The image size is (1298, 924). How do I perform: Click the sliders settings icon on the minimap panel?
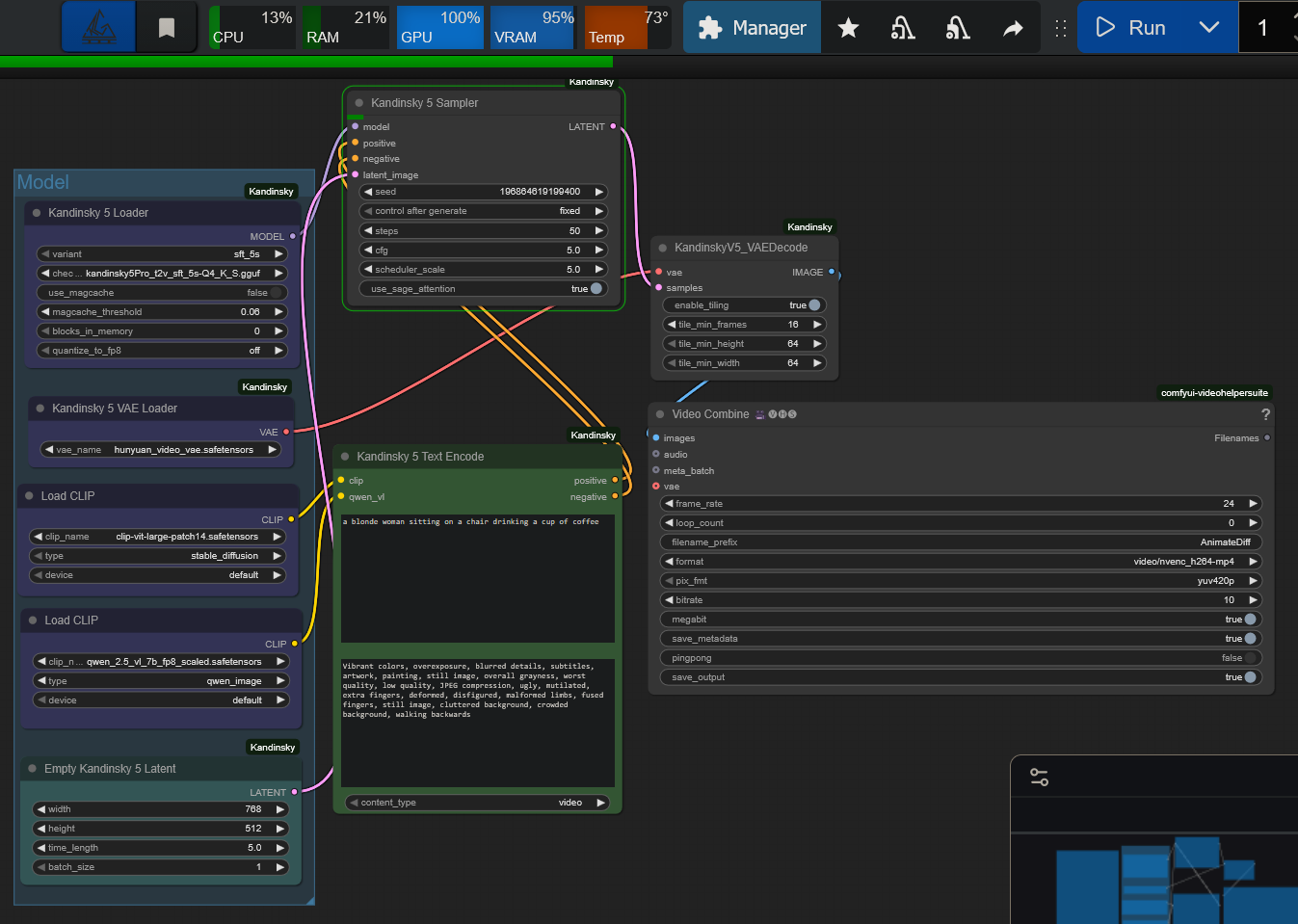[1039, 777]
